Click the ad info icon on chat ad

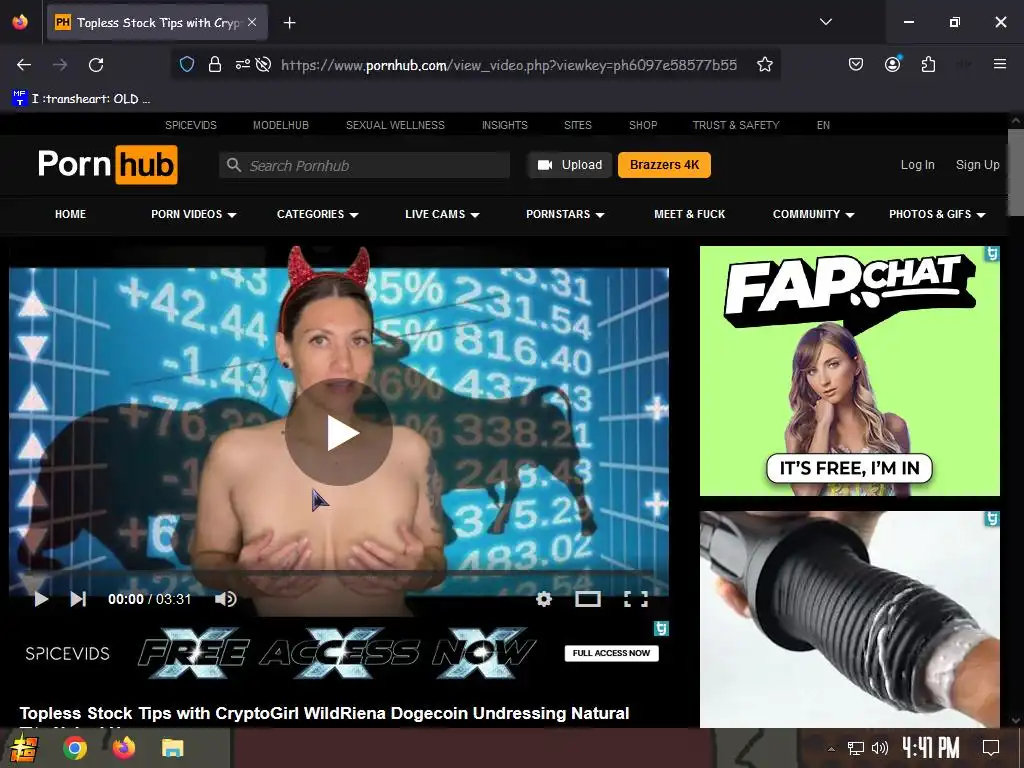point(993,253)
